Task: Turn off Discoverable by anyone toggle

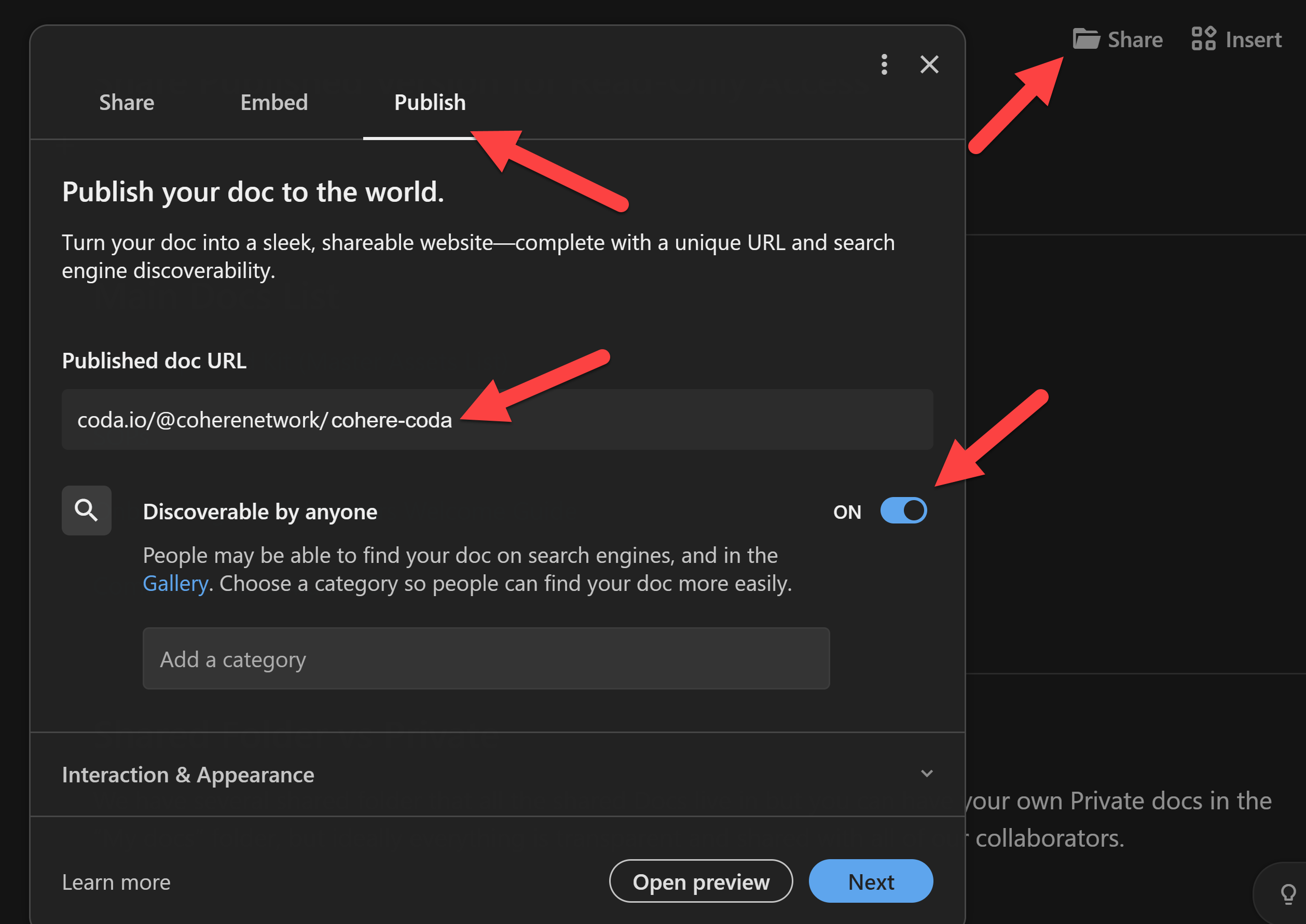Action: pyautogui.click(x=903, y=511)
